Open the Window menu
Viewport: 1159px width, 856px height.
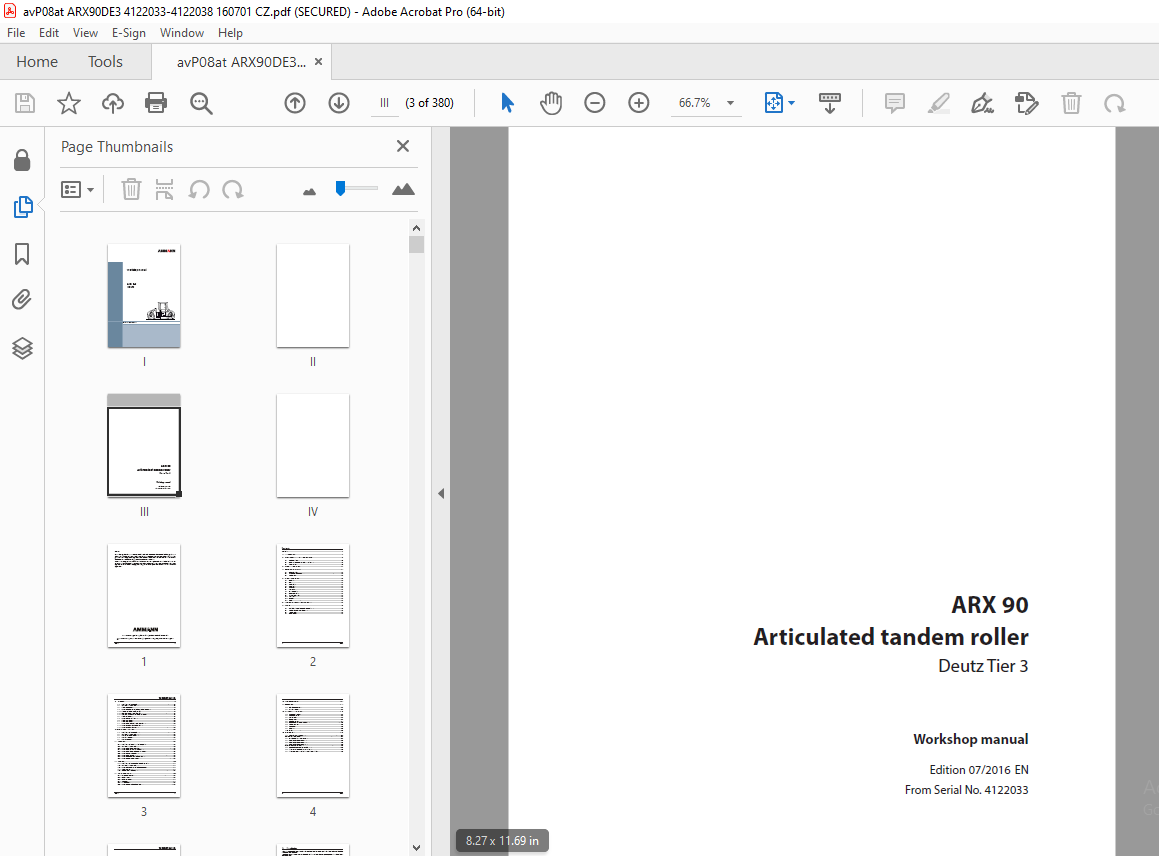pyautogui.click(x=182, y=33)
